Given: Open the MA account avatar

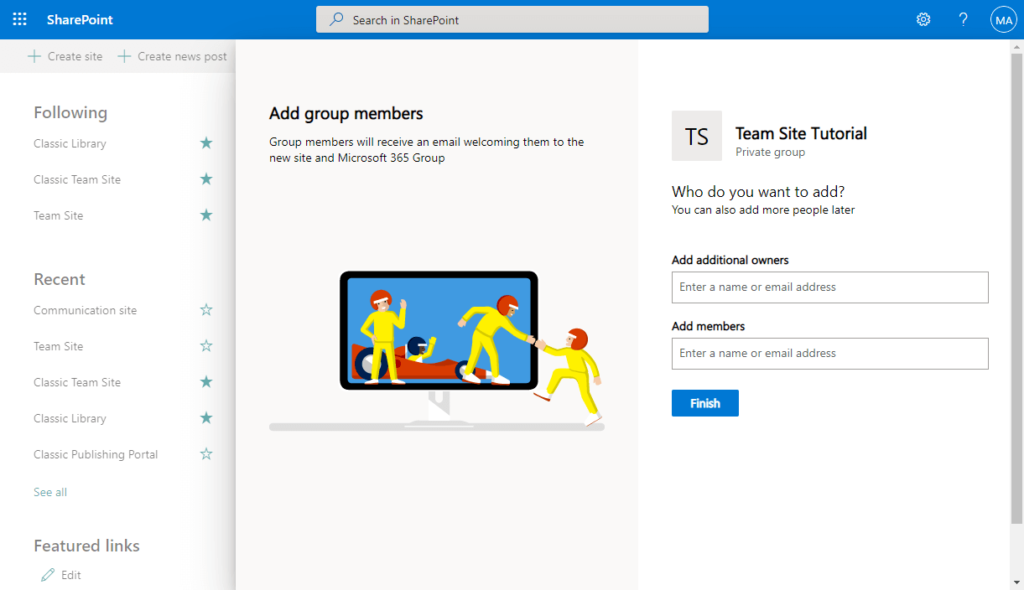Looking at the screenshot, I should pos(1004,20).
